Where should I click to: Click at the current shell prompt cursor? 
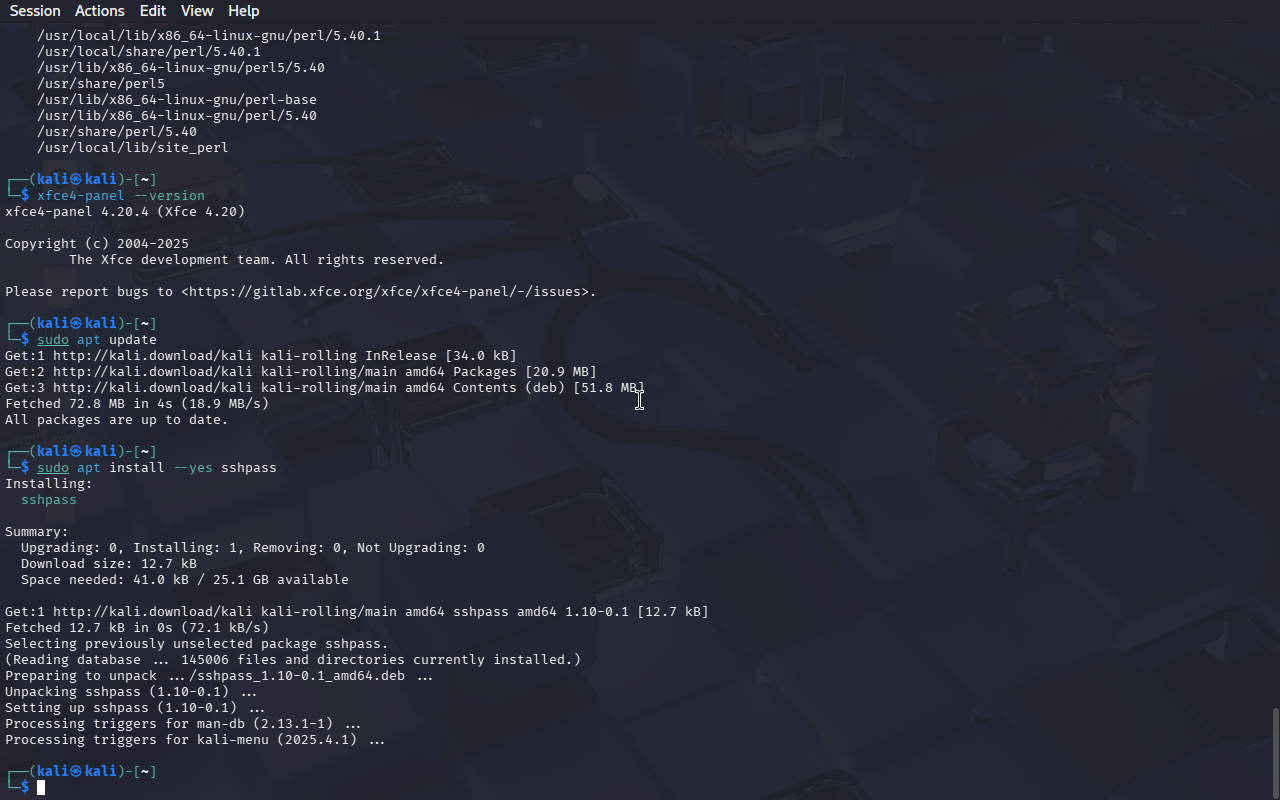coord(41,788)
